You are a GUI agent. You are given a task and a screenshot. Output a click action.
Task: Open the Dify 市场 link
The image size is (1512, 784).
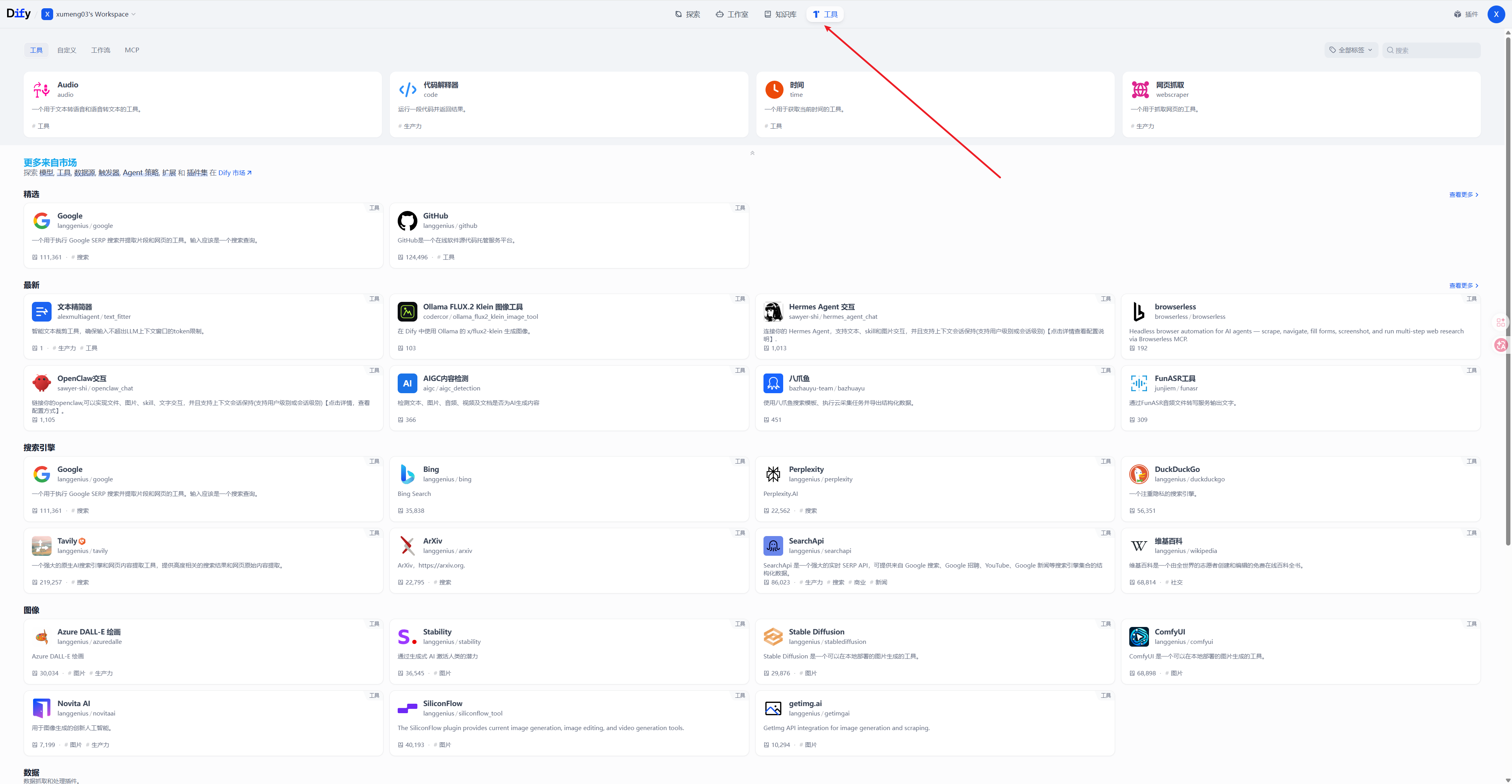coord(235,172)
